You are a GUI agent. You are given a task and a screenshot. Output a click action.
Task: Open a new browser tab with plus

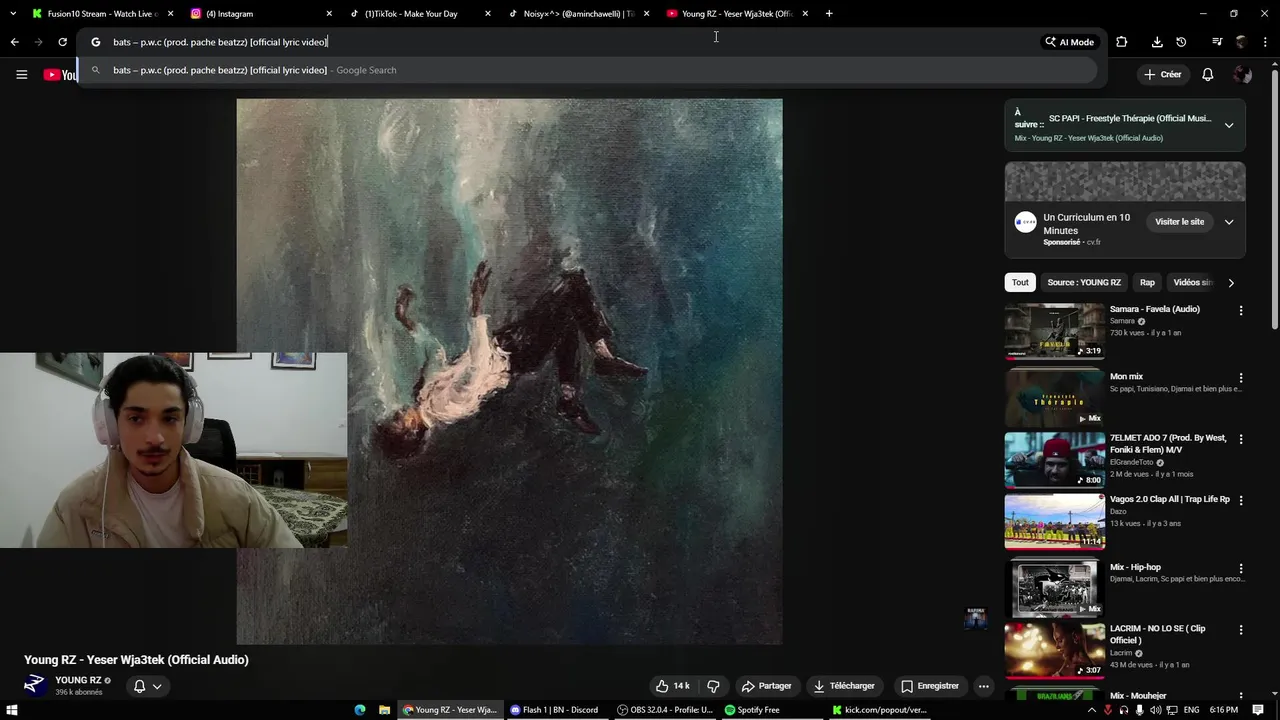tap(829, 13)
